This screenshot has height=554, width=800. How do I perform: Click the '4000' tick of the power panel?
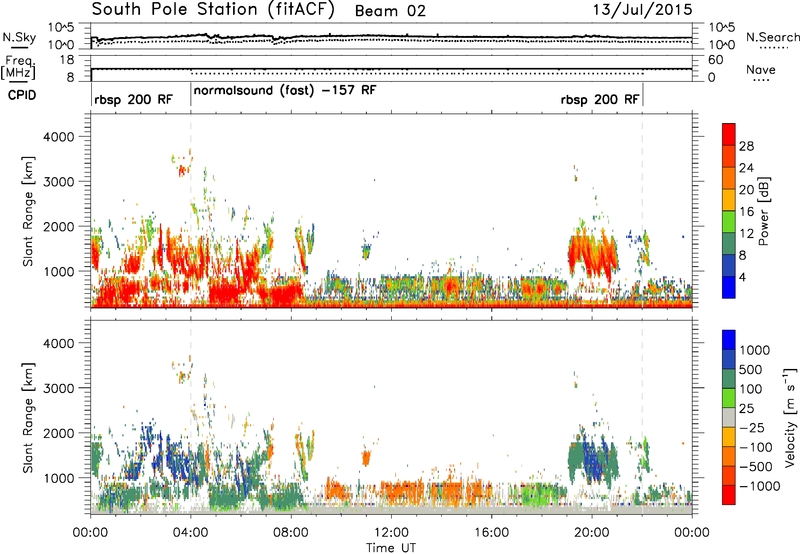pos(58,137)
